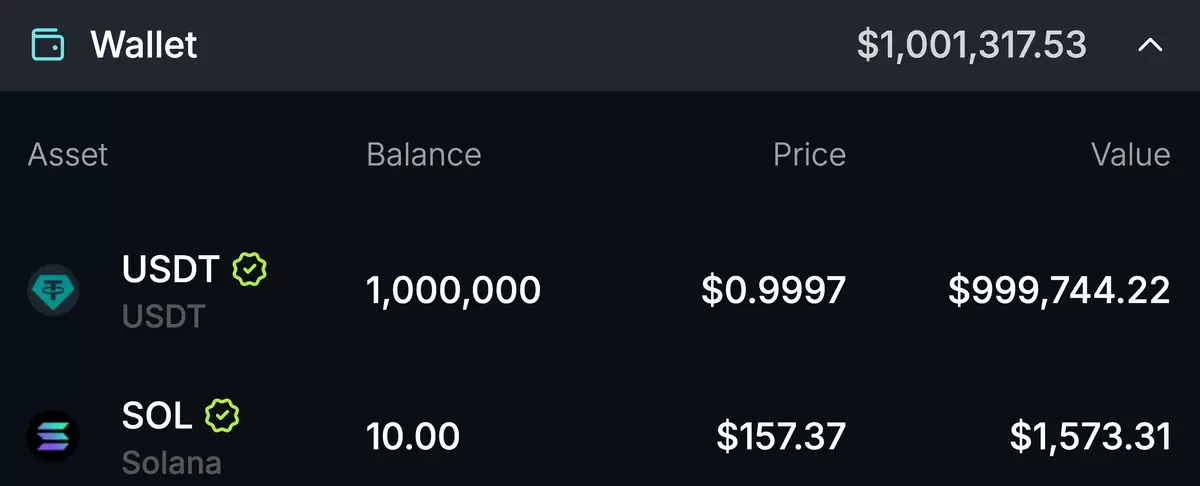Open the USDT asset name link
The width and height of the screenshot is (1200, 486).
(170, 269)
